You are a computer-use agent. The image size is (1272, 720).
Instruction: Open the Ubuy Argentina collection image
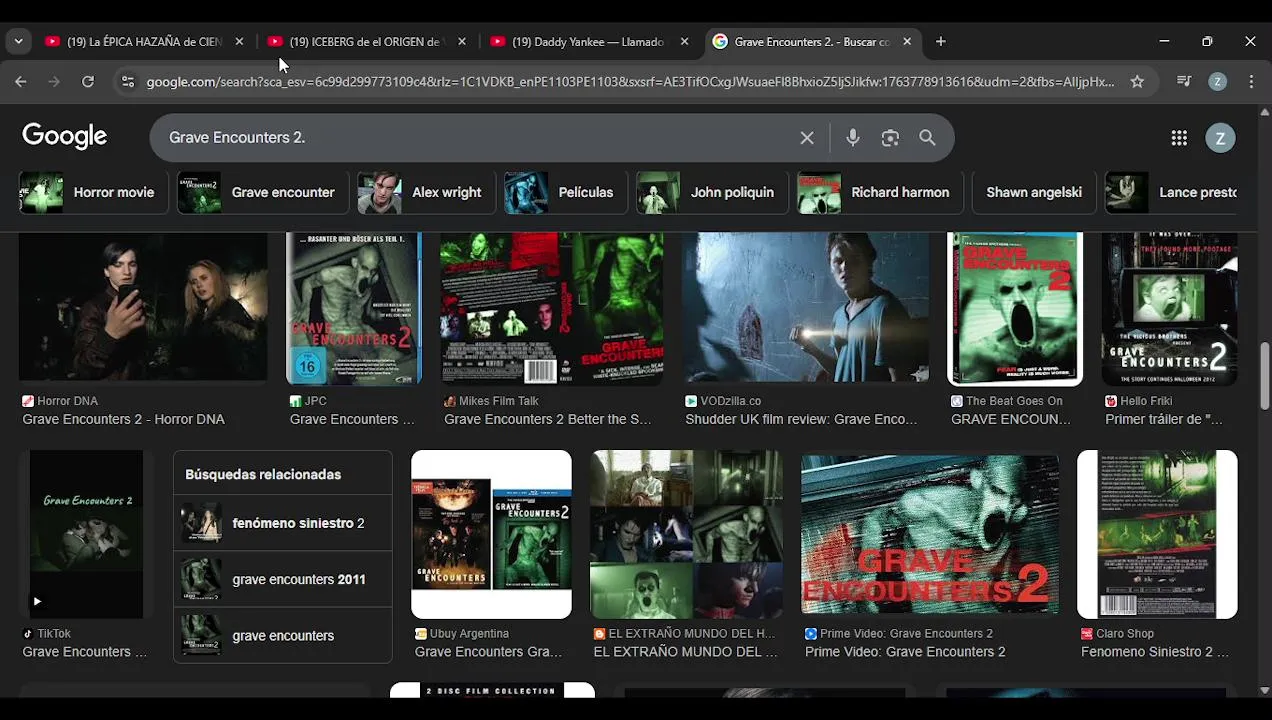click(x=491, y=534)
